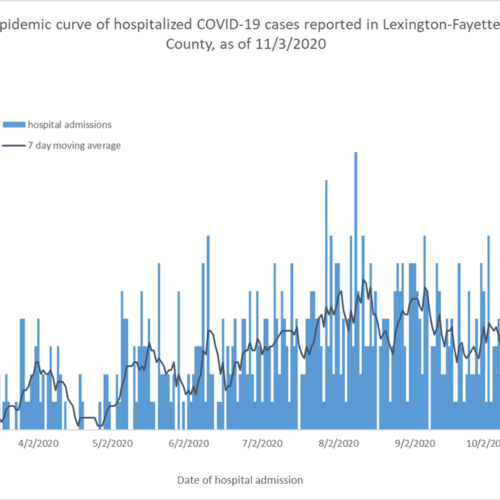Image resolution: width=500 pixels, height=500 pixels.
Task: Click the 5/2/2020 axis date label
Action: coord(112,444)
